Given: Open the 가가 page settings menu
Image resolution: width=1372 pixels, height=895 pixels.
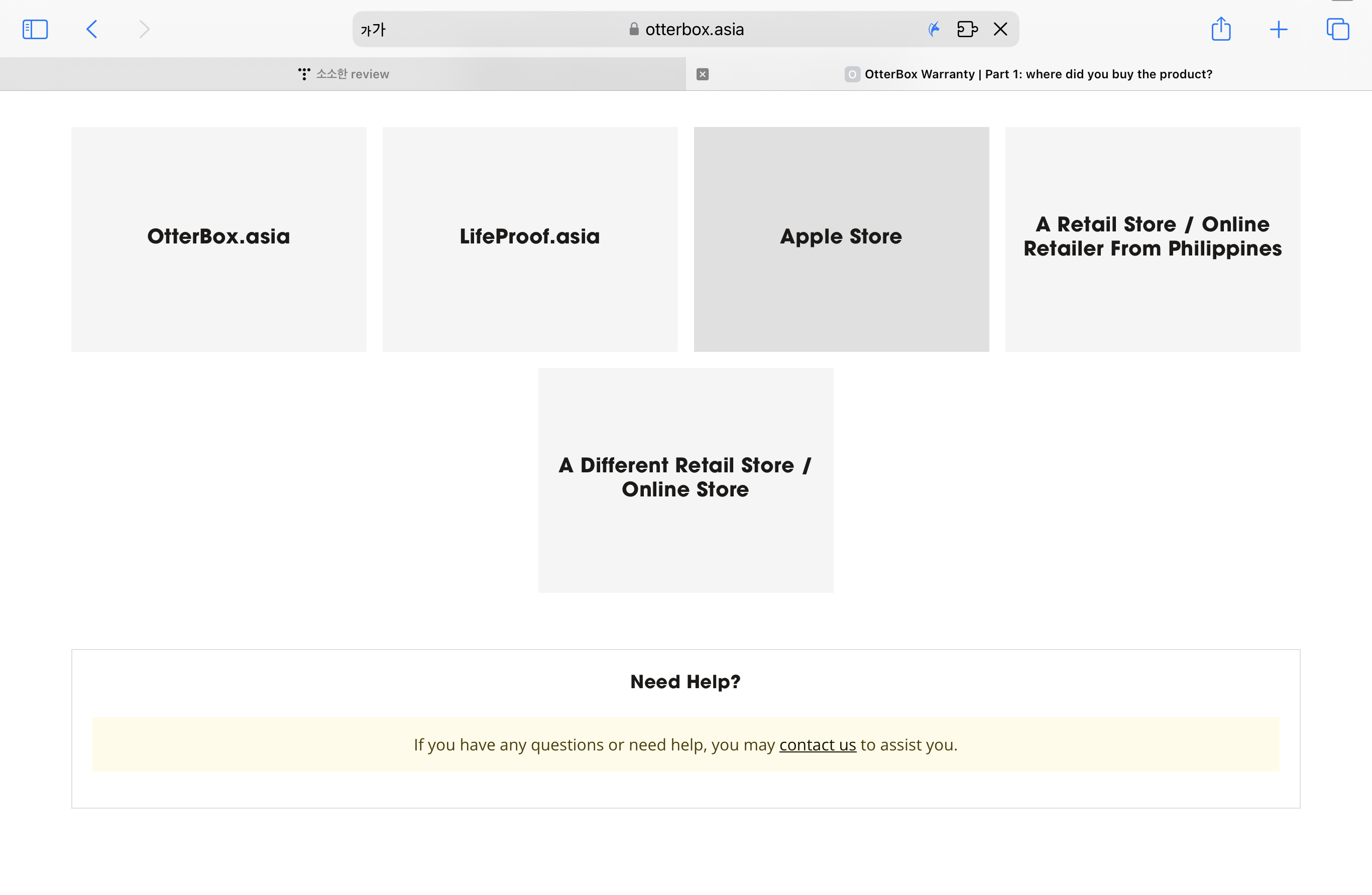Looking at the screenshot, I should [373, 29].
